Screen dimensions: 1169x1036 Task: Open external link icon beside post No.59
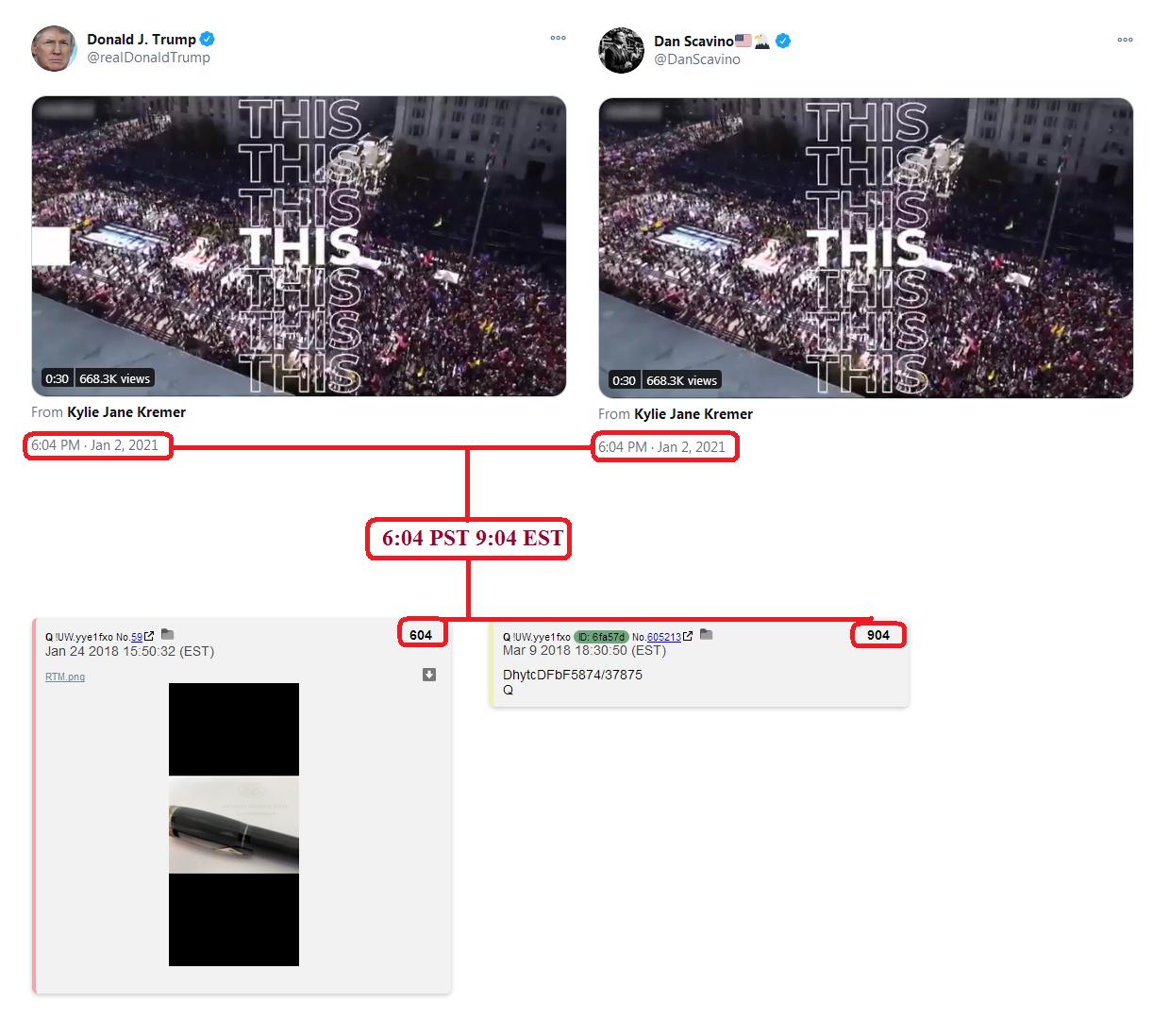click(x=149, y=636)
